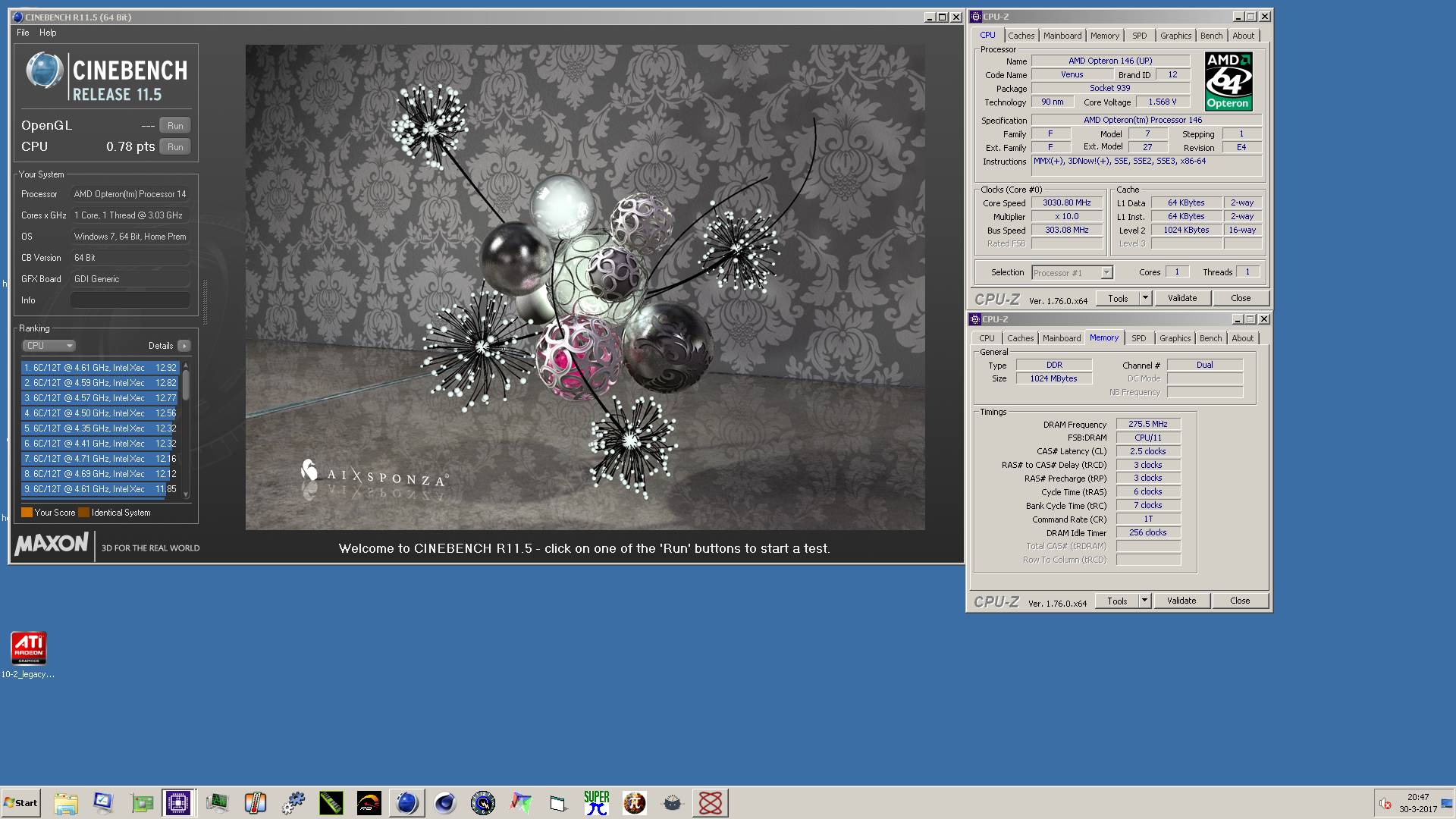Viewport: 1456px width, 819px height.
Task: Click the CPU-Z chip icon in taskbar
Action: [178, 803]
